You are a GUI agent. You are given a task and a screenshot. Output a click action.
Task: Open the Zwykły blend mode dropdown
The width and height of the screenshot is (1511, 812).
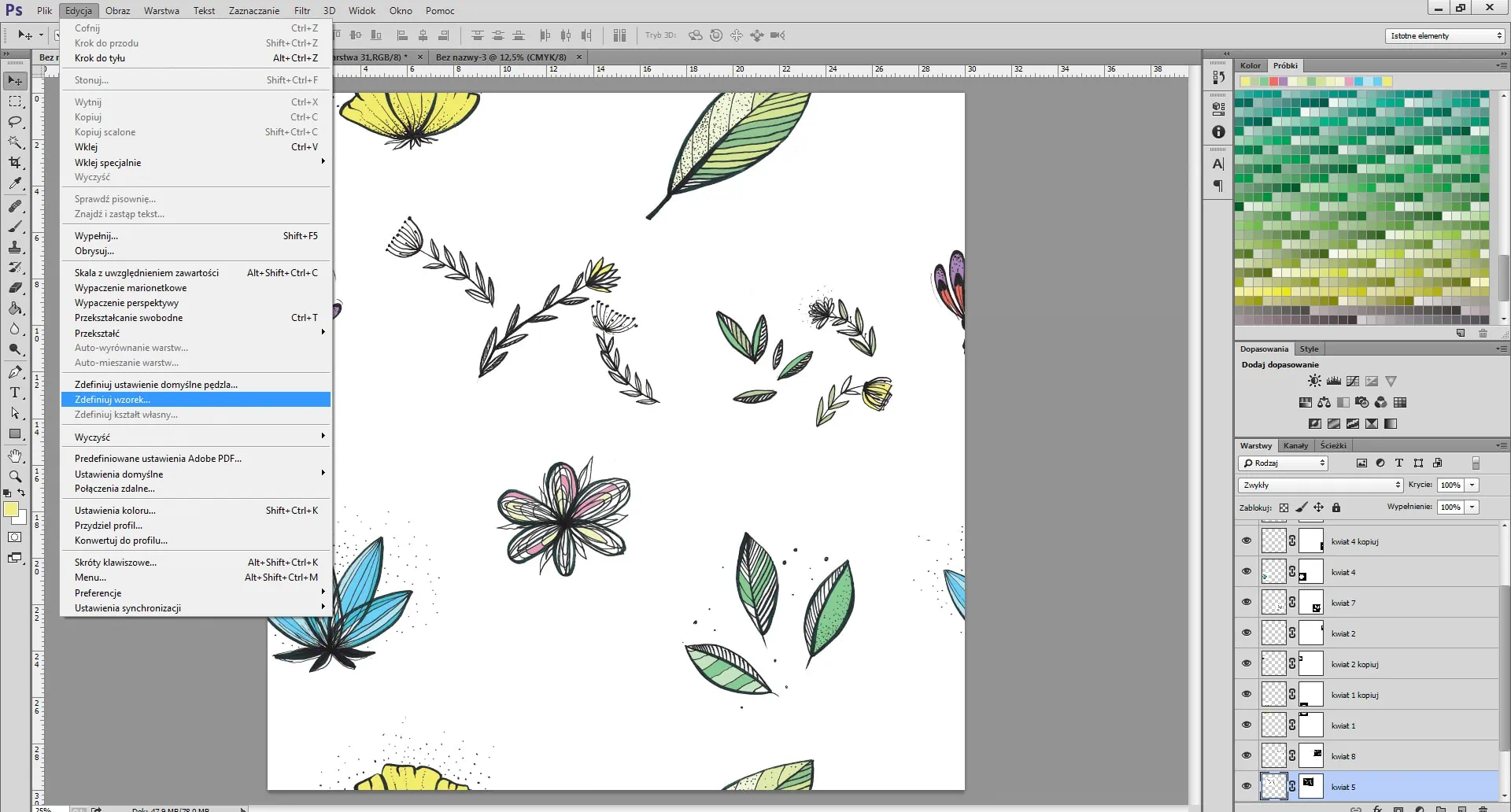pos(1321,485)
